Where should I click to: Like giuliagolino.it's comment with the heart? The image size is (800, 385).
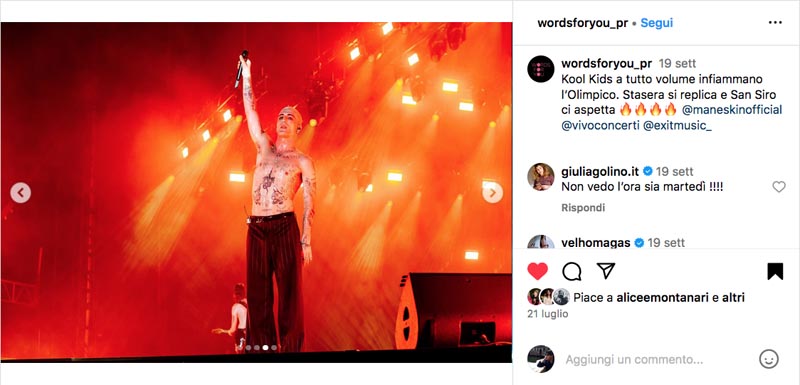(x=779, y=187)
